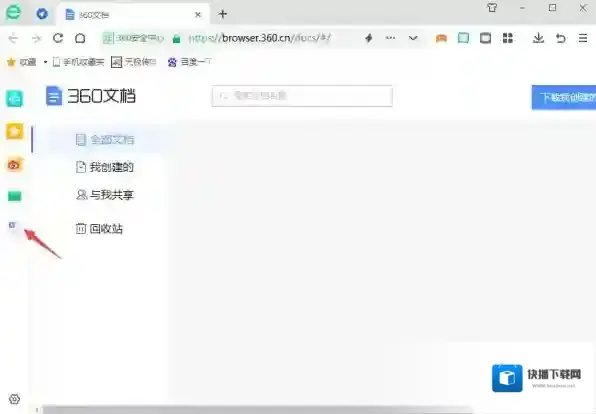Click the 360安全中心 site badge
The width and height of the screenshot is (596, 414).
pos(133,38)
